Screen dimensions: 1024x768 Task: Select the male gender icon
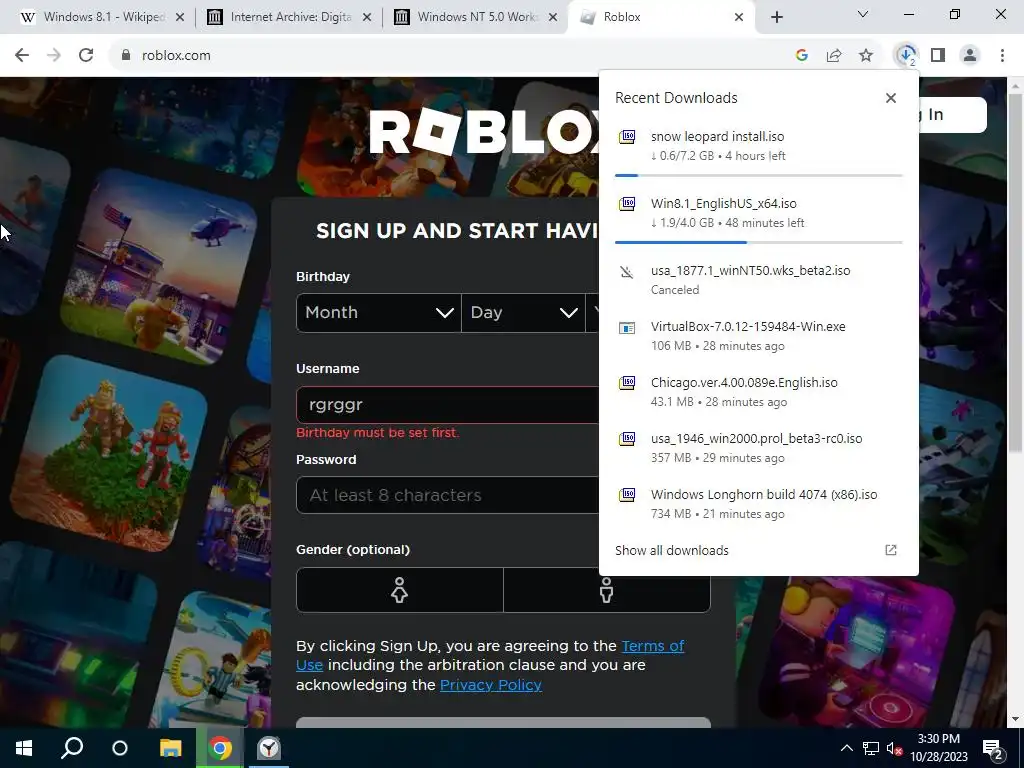pyautogui.click(x=607, y=590)
